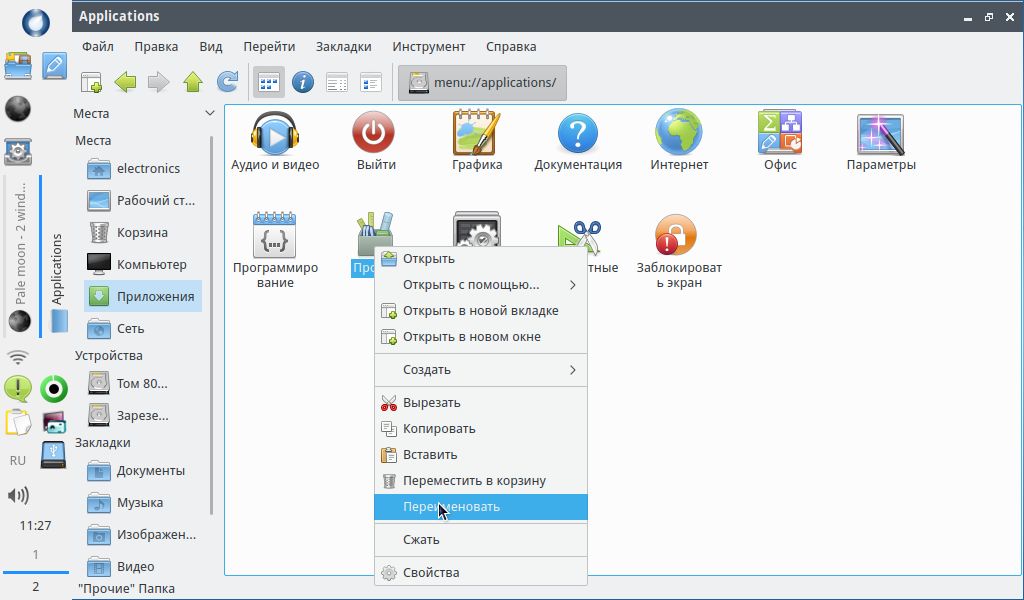Select electronics home folder in sidebar
Viewport: 1024px width, 600px height.
[143, 168]
